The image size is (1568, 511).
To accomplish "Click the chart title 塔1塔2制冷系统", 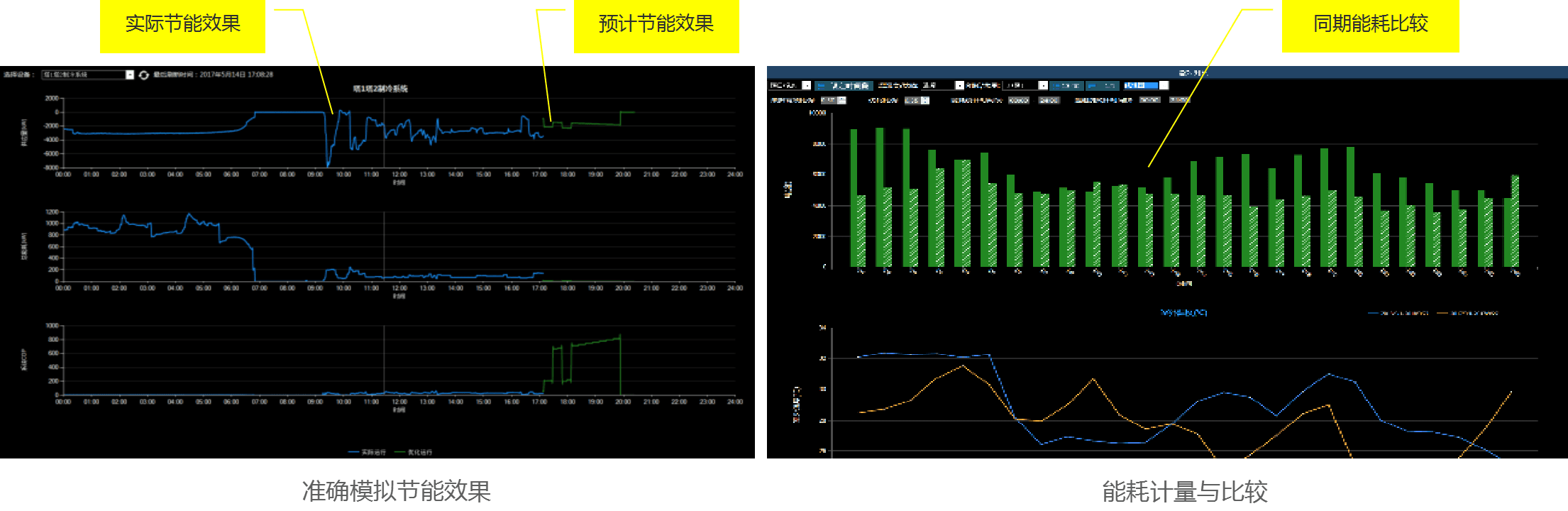I will [380, 89].
